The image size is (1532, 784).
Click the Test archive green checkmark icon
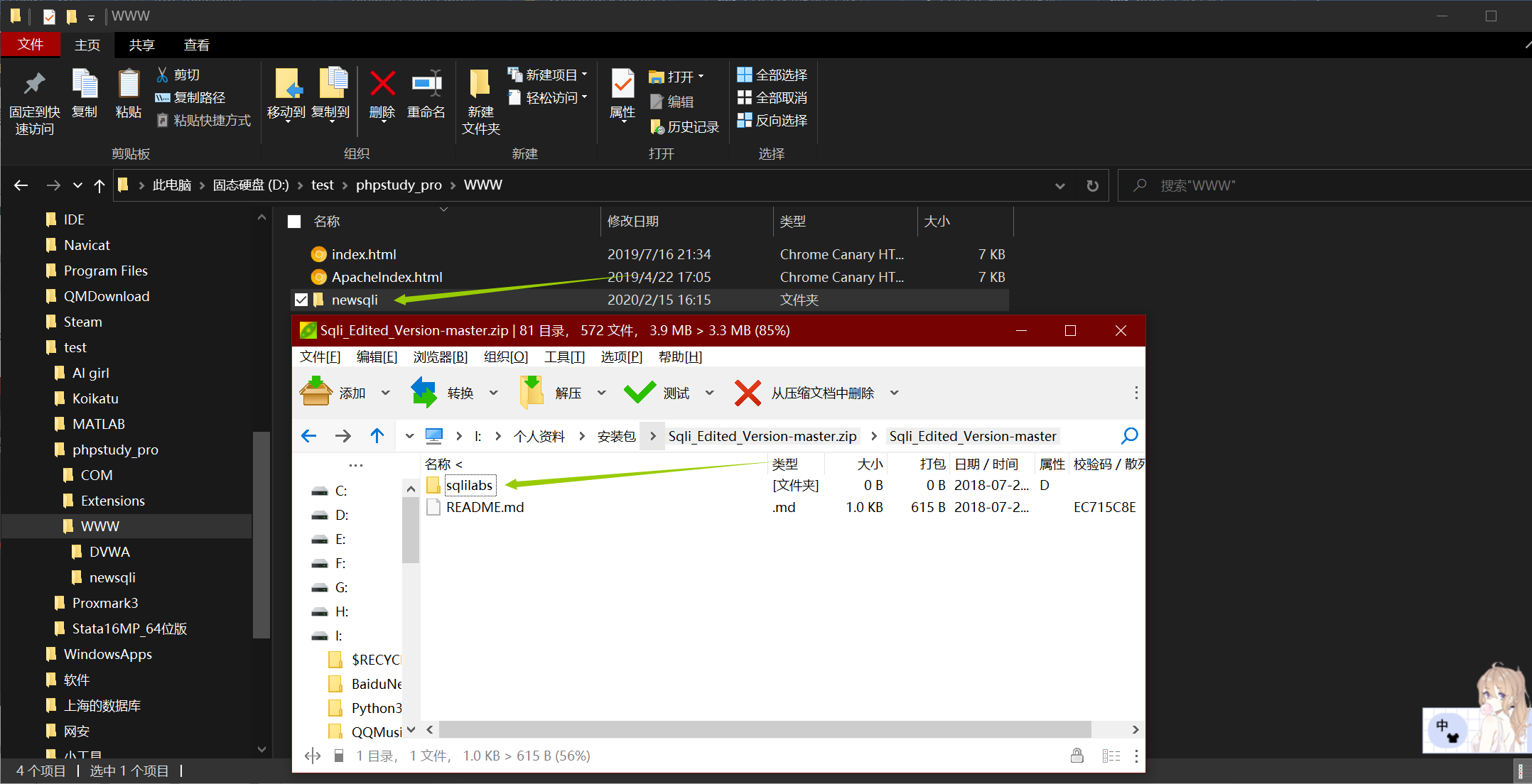click(640, 392)
